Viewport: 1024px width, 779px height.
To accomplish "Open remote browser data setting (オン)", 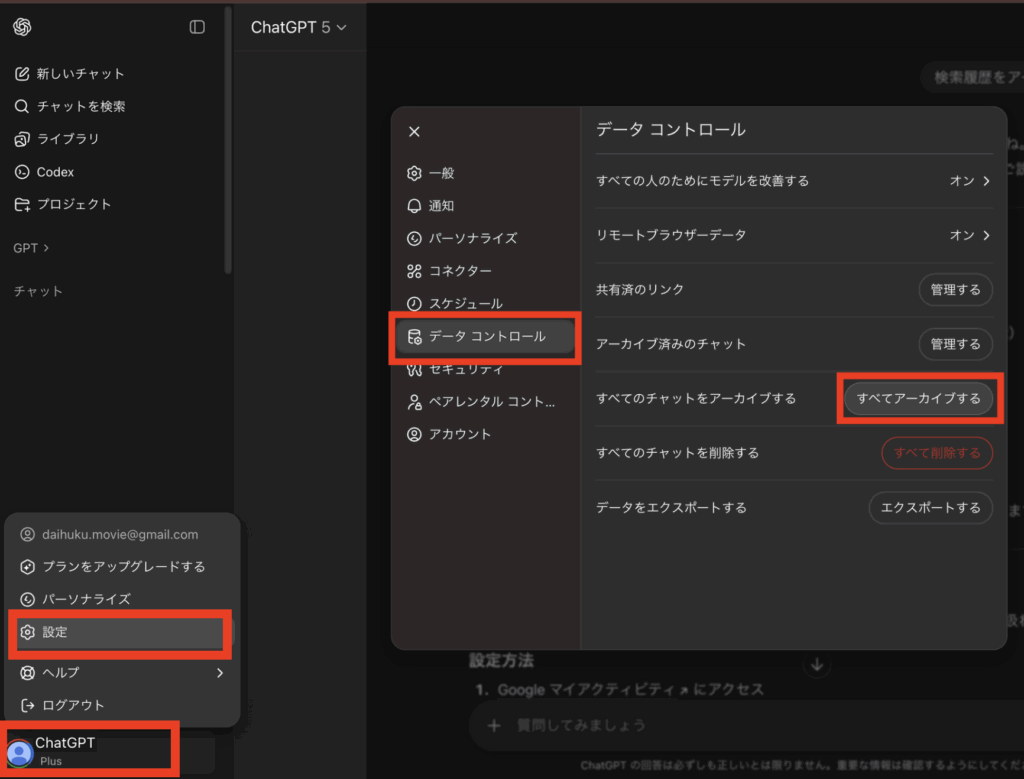I will [969, 235].
